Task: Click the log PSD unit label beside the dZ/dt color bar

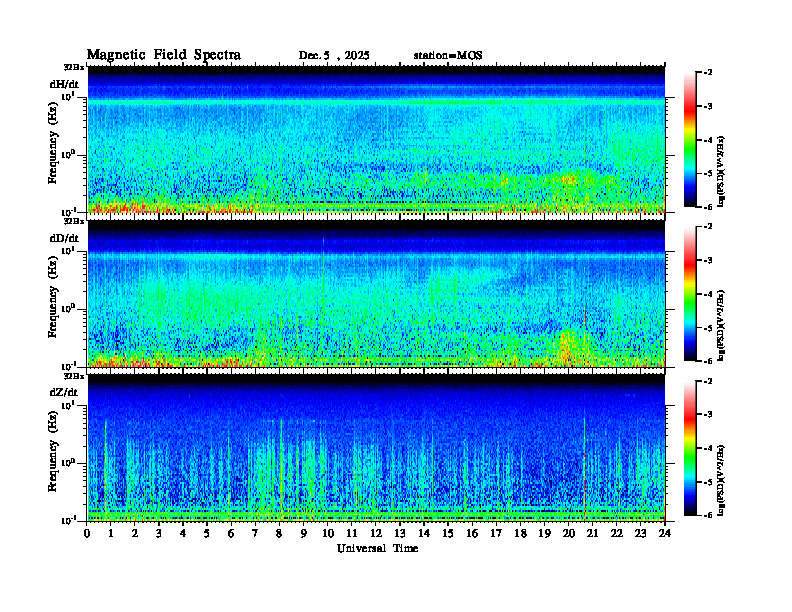Action: point(721,480)
